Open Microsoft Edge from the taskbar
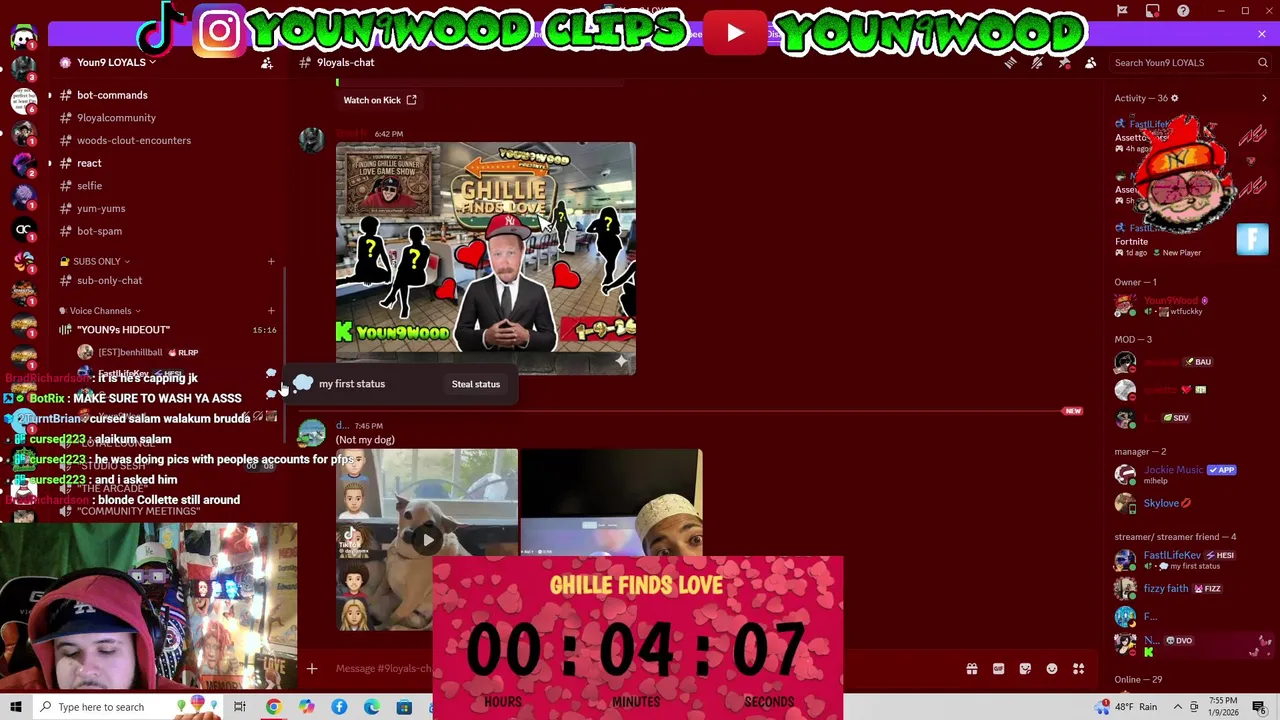This screenshot has width=1280, height=720. coord(372,707)
